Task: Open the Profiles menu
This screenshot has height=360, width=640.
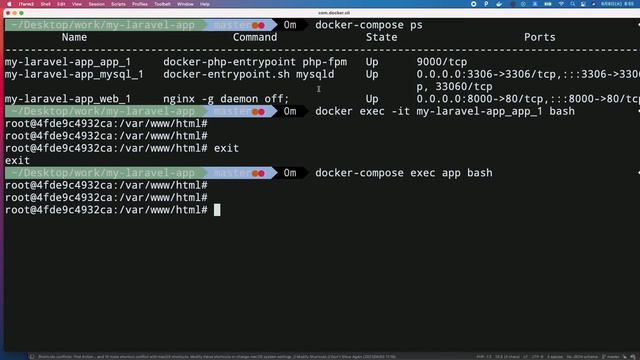Action: coord(140,4)
